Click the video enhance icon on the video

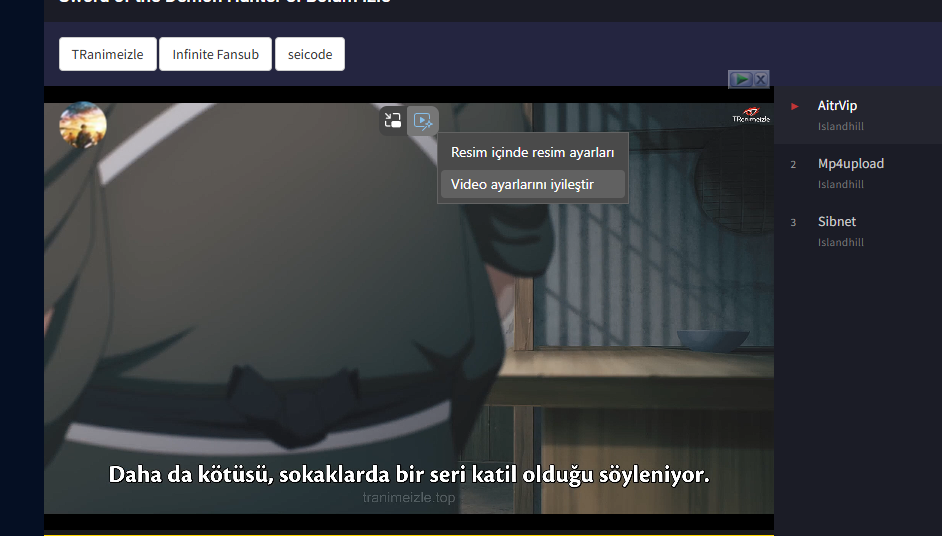(x=422, y=121)
